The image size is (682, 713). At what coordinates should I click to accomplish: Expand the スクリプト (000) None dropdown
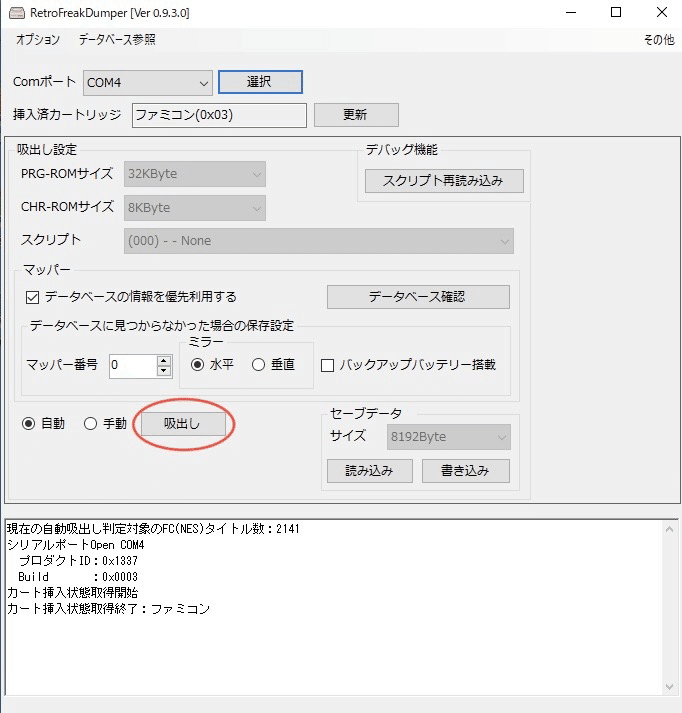319,241
